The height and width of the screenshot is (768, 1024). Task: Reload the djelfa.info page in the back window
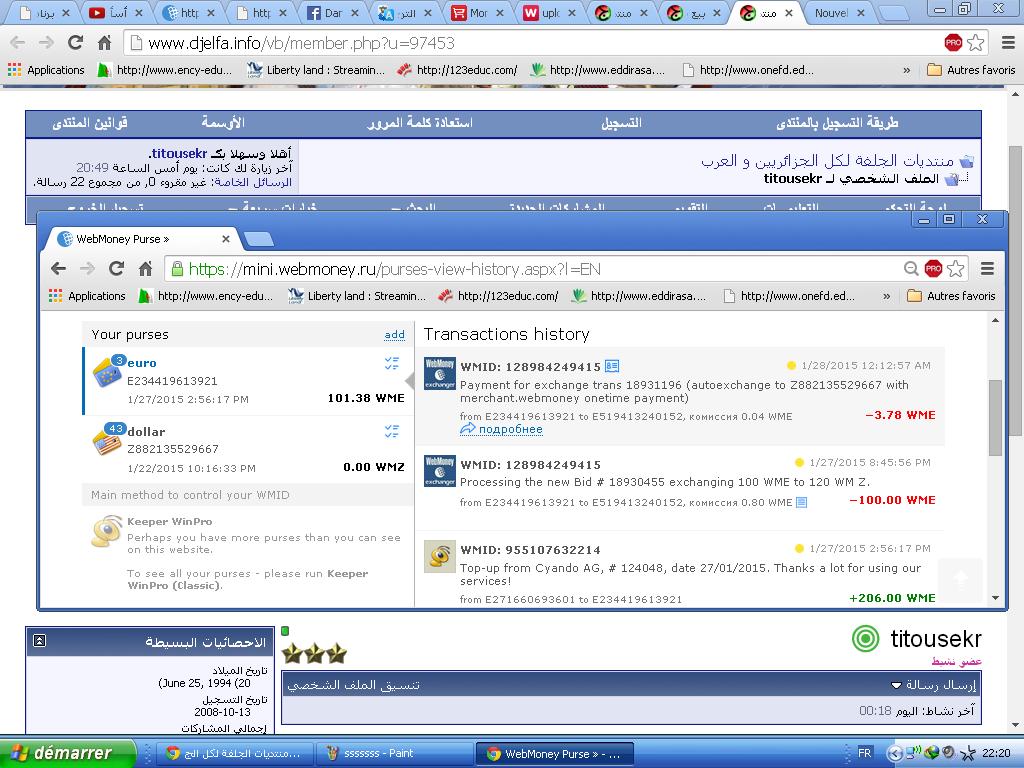click(75, 42)
